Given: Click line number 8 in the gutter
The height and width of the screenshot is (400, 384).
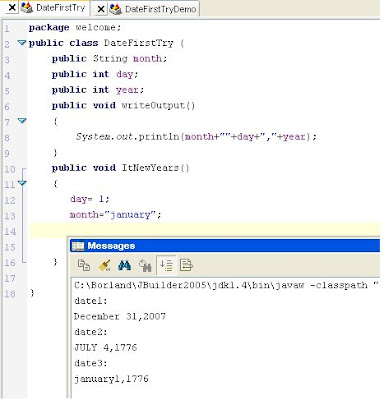Looking at the screenshot, I should (x=7, y=138).
